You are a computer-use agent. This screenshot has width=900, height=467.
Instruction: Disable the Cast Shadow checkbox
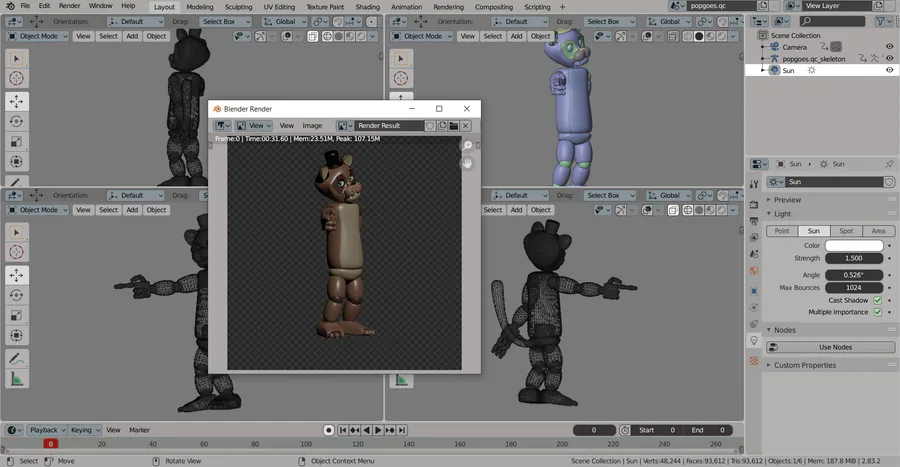[x=878, y=301]
